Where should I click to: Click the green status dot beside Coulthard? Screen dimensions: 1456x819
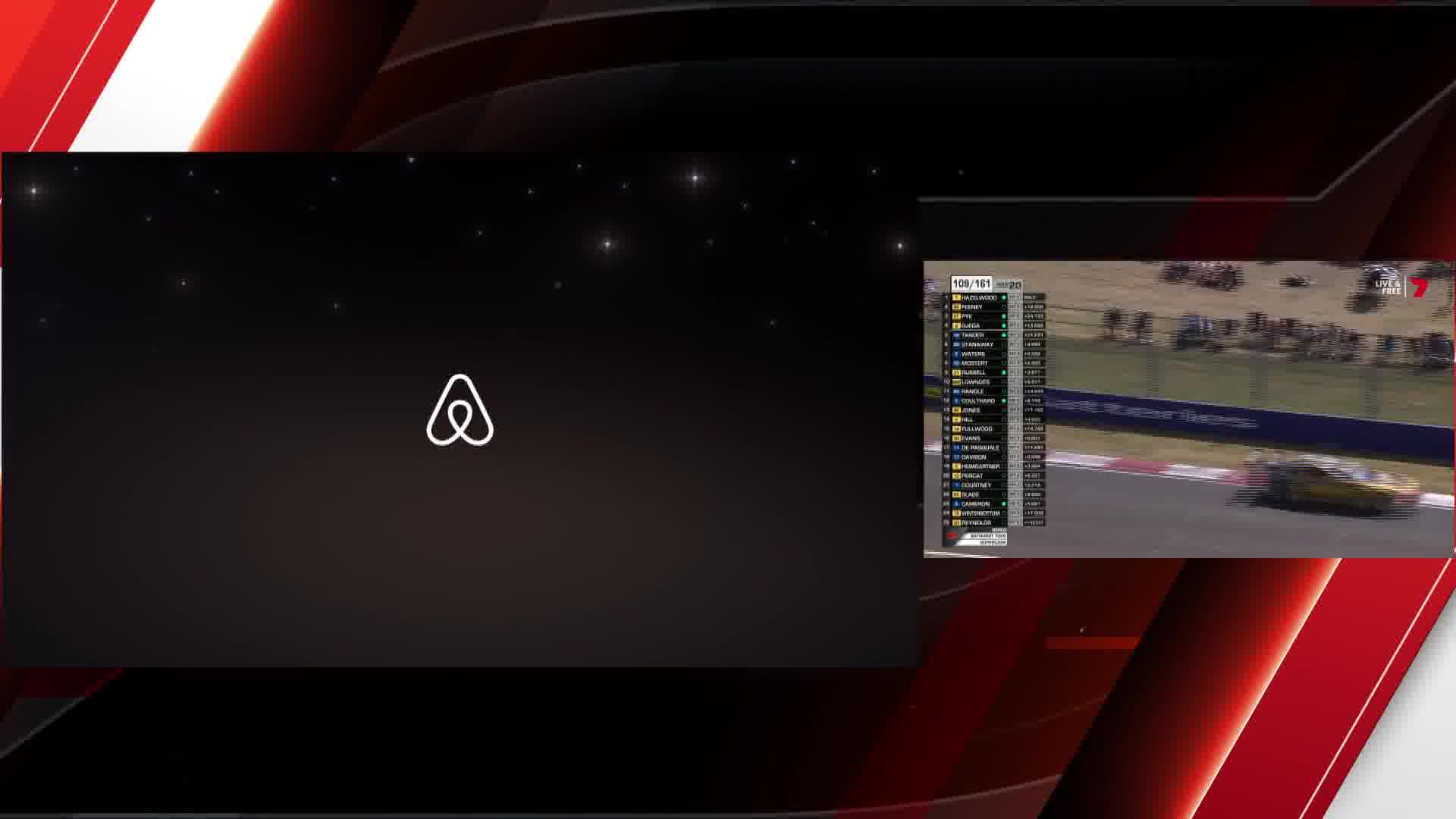pyautogui.click(x=1004, y=400)
